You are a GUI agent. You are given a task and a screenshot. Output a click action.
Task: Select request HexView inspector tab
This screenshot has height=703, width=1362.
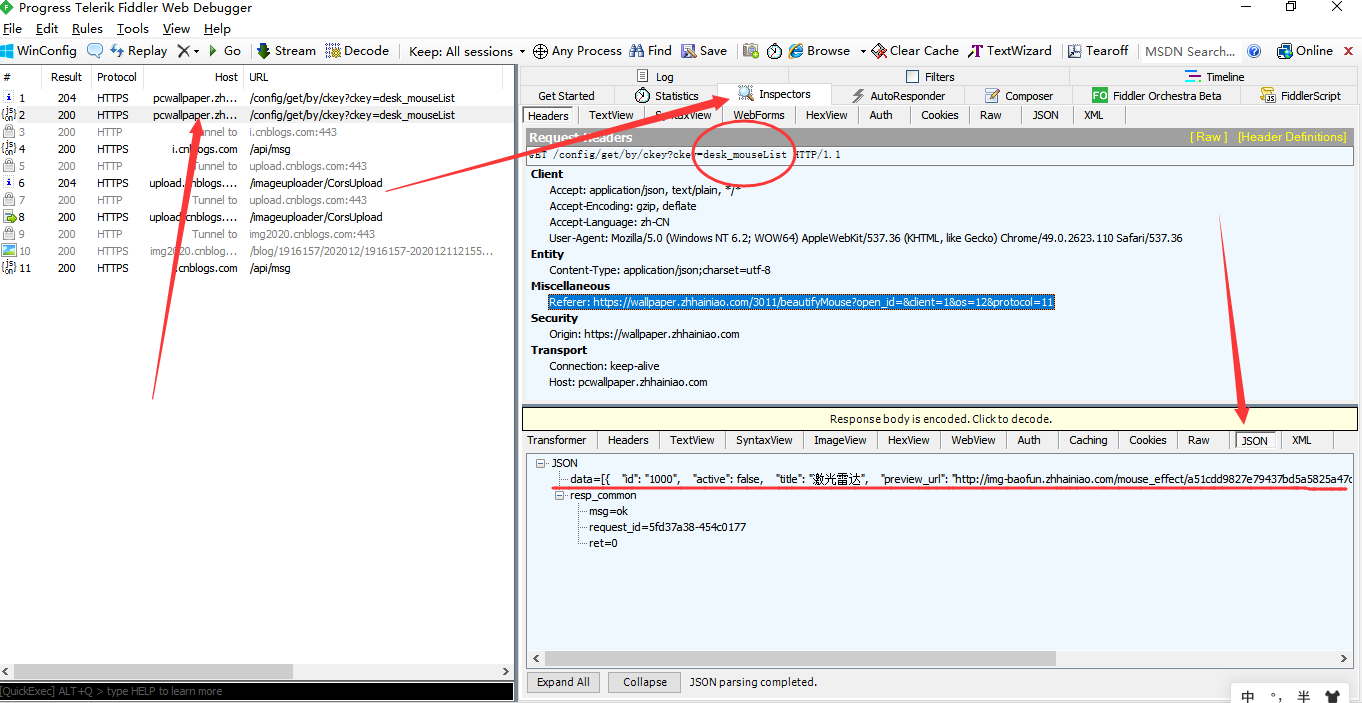point(826,115)
